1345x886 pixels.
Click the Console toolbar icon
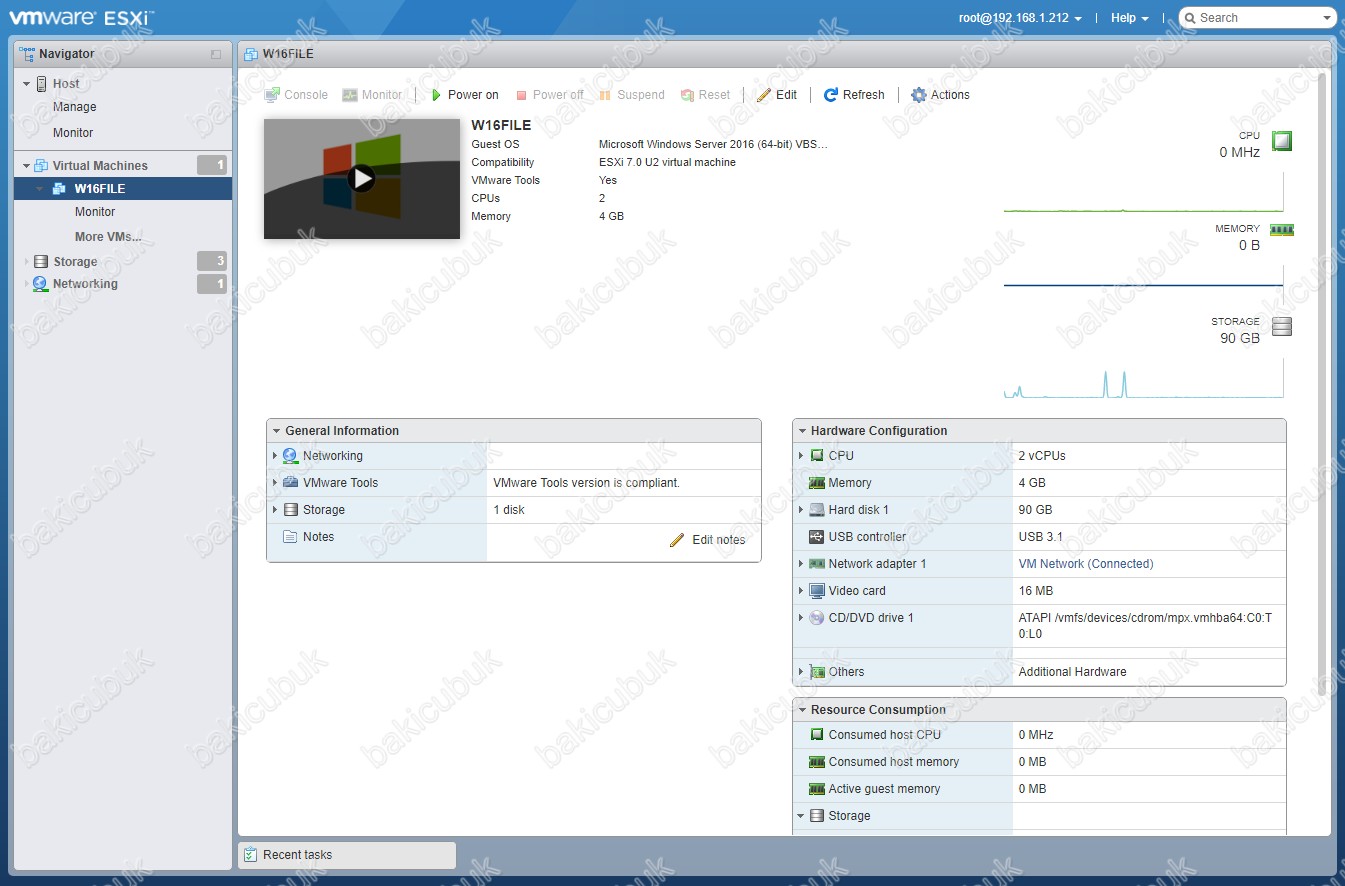[x=272, y=95]
